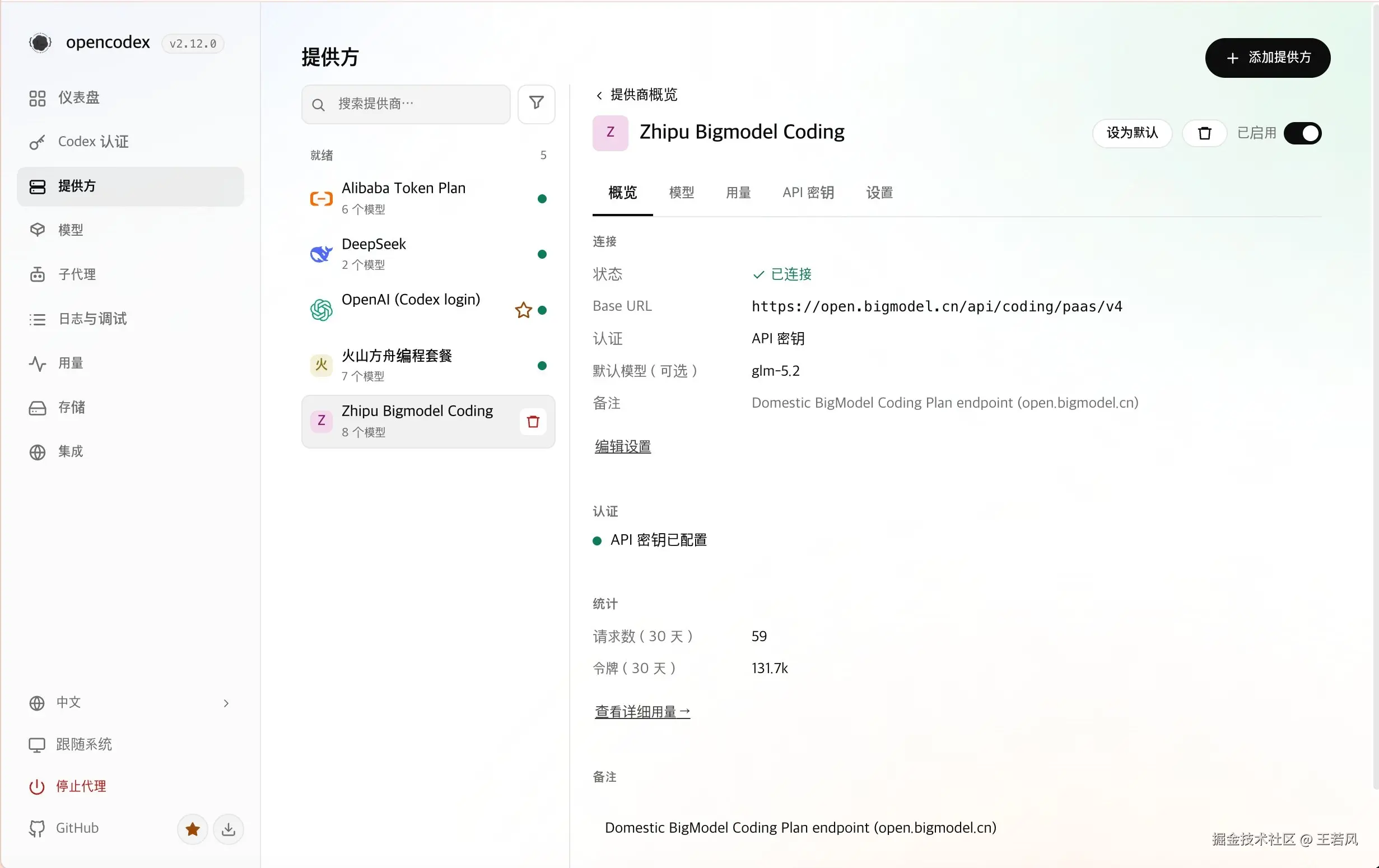Screen dimensions: 1379x868
Task: Click the 添加提供方 button
Action: pos(1268,57)
